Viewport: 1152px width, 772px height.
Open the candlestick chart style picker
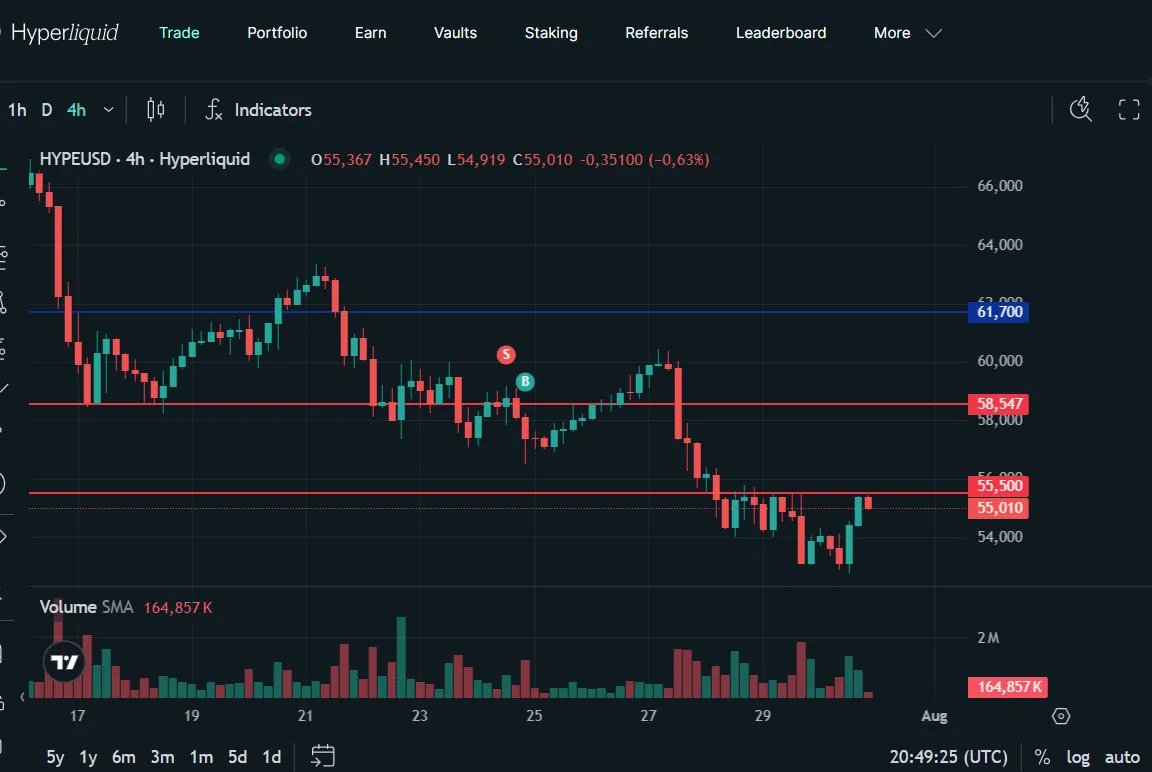tap(155, 110)
